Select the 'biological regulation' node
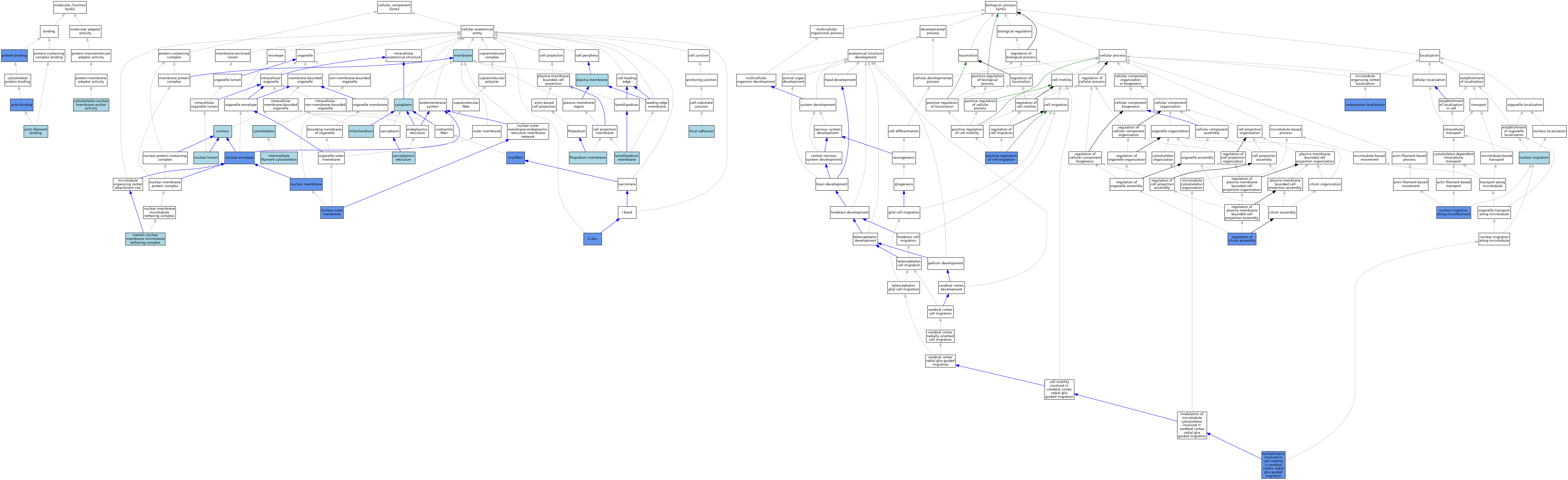 click(1014, 32)
